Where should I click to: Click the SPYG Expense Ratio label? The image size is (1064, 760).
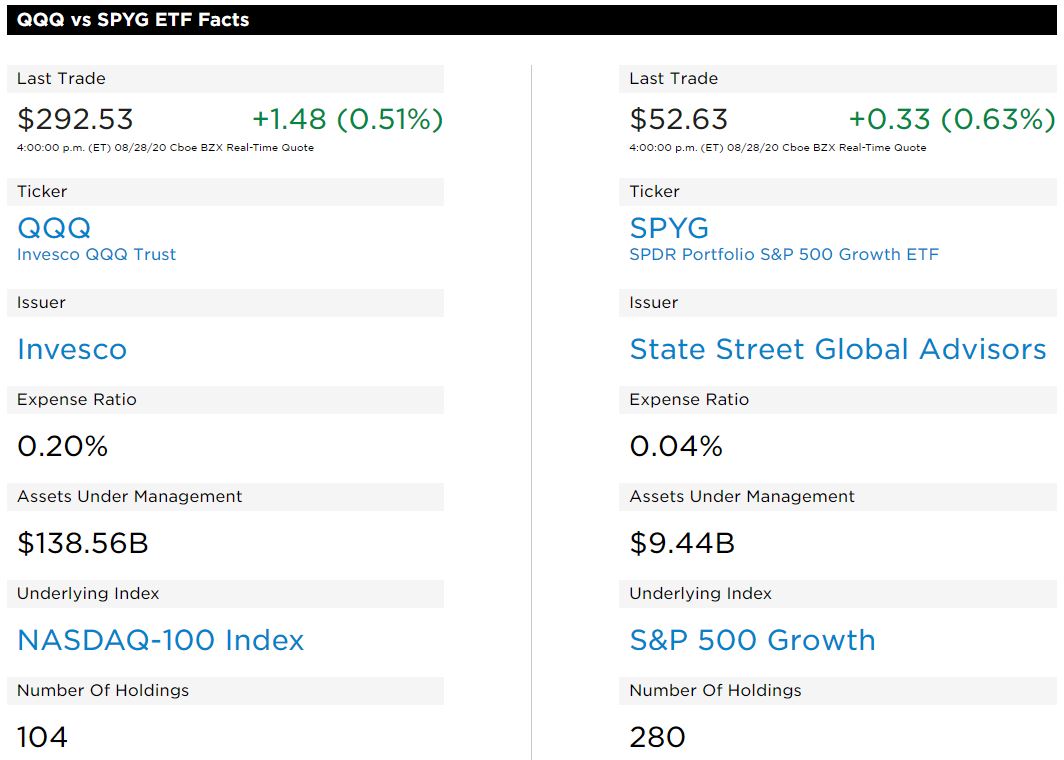click(689, 400)
